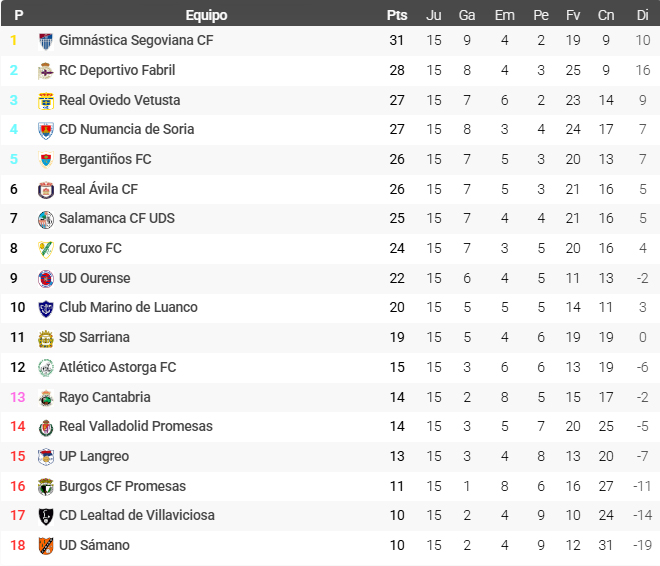Click the Burgos CF Promesas crest icon

point(45,487)
